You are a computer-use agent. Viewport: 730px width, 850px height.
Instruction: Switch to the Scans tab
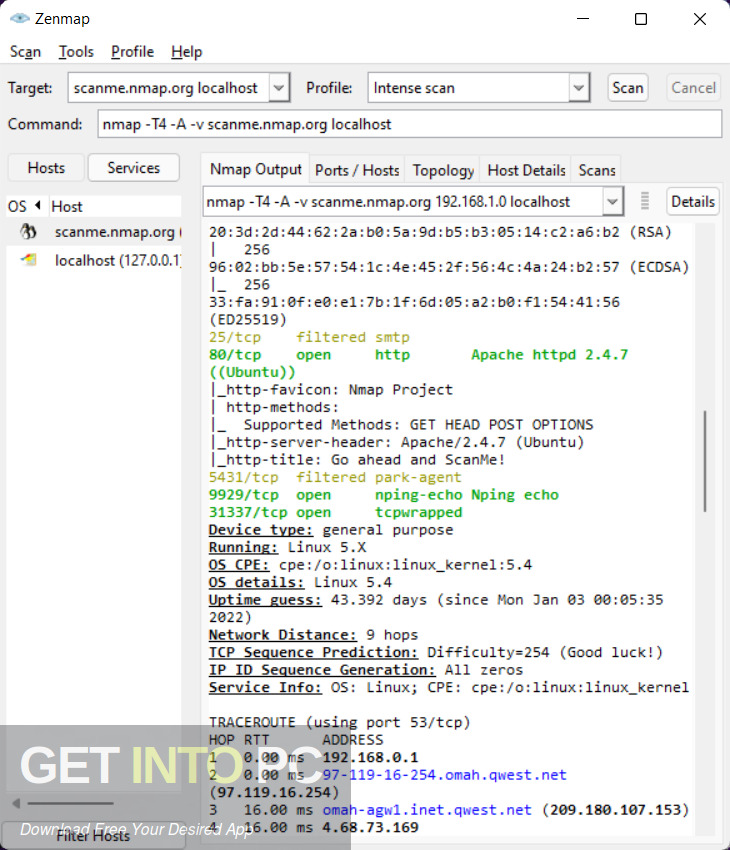[597, 171]
